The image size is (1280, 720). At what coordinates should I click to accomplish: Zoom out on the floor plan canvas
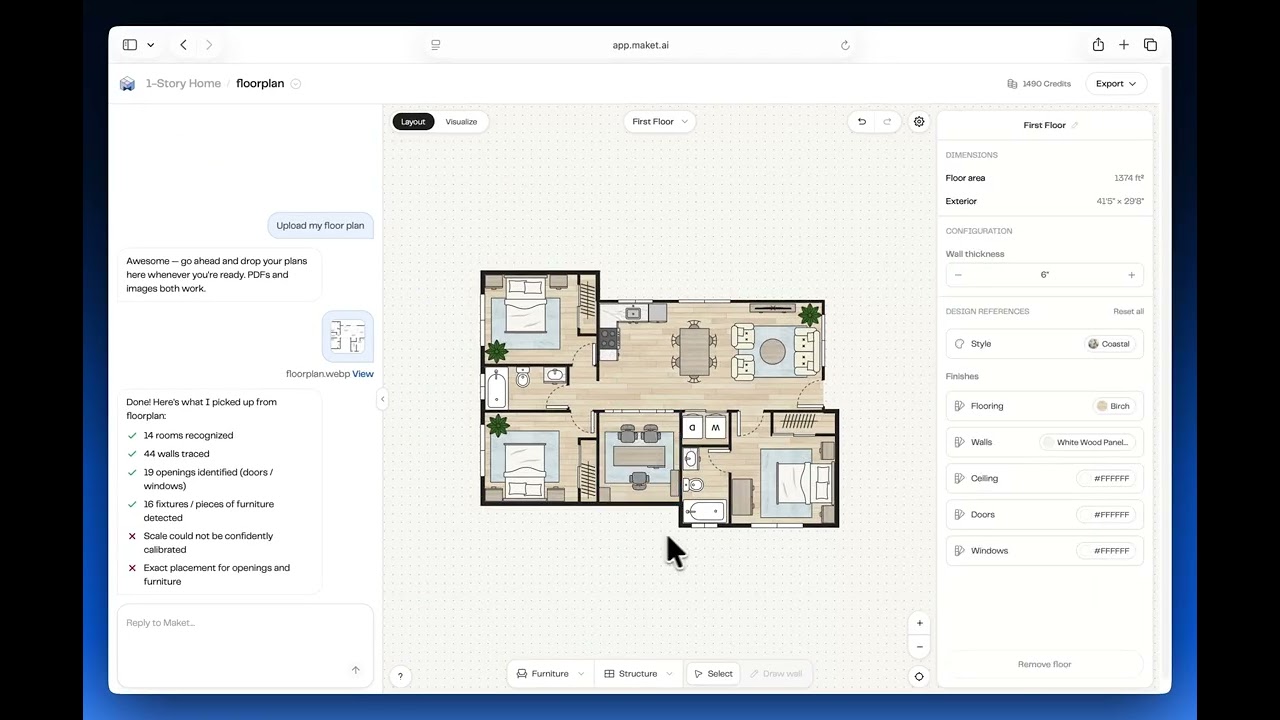920,647
